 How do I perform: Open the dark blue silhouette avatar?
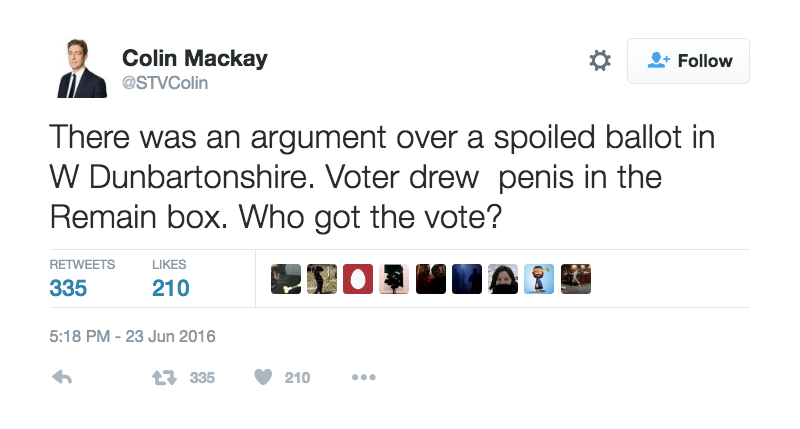pyautogui.click(x=467, y=279)
